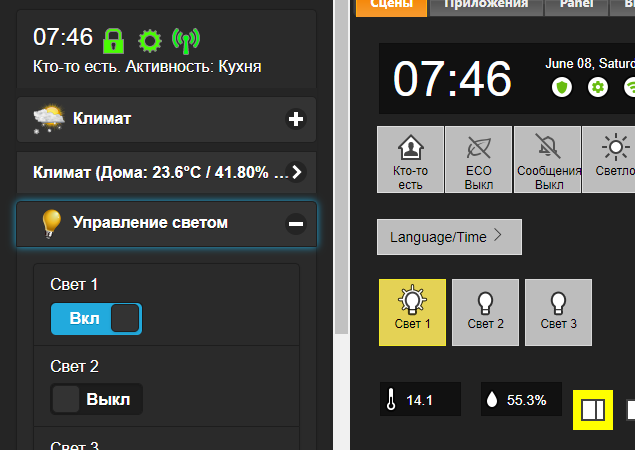Click the green shield icon under the date
This screenshot has width=635, height=450.
click(x=562, y=87)
